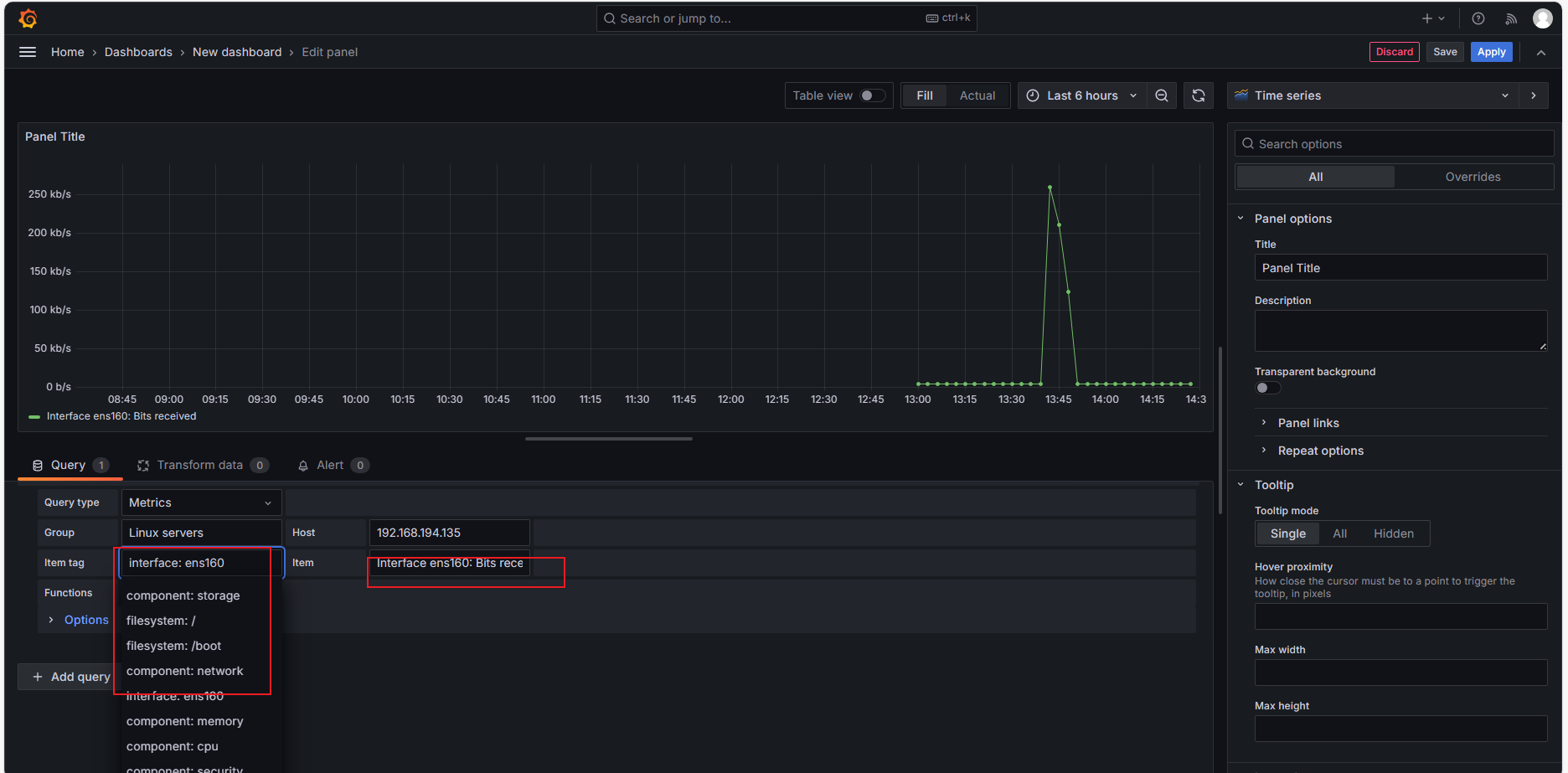
Task: Click the Search options field
Action: point(1395,144)
